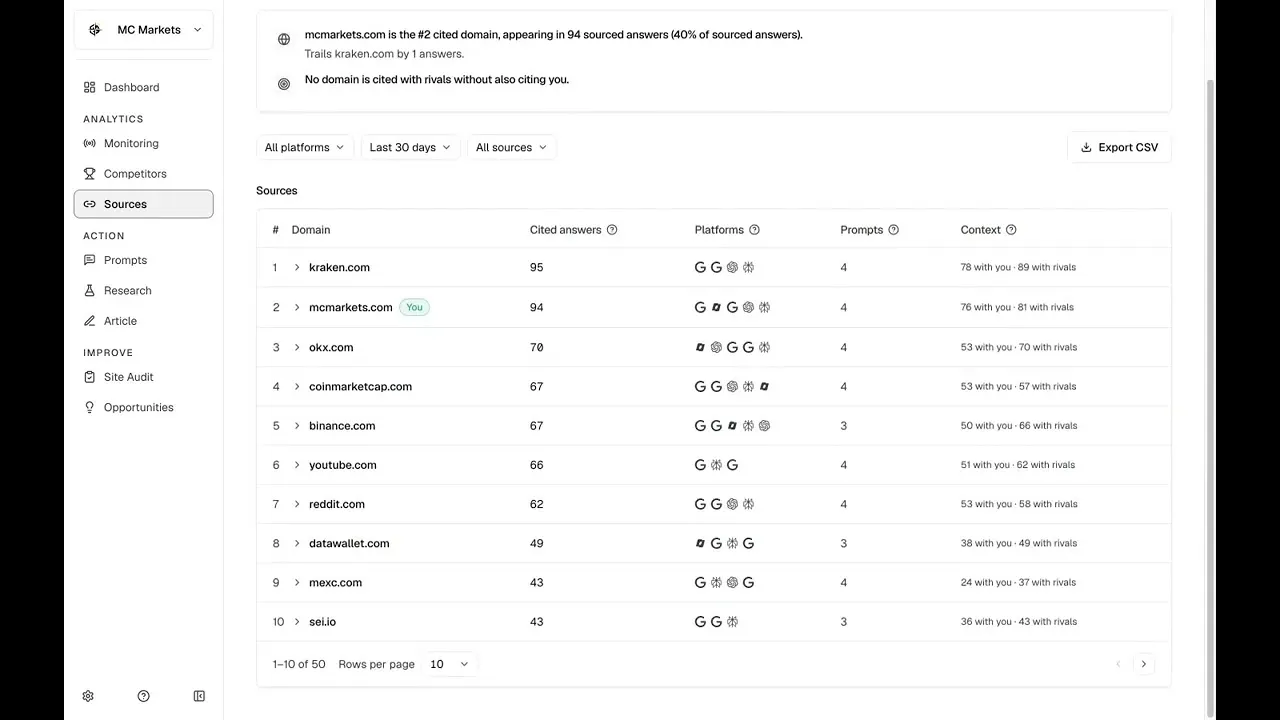Open the Last 30 days date filter
1280x720 pixels.
pos(410,148)
